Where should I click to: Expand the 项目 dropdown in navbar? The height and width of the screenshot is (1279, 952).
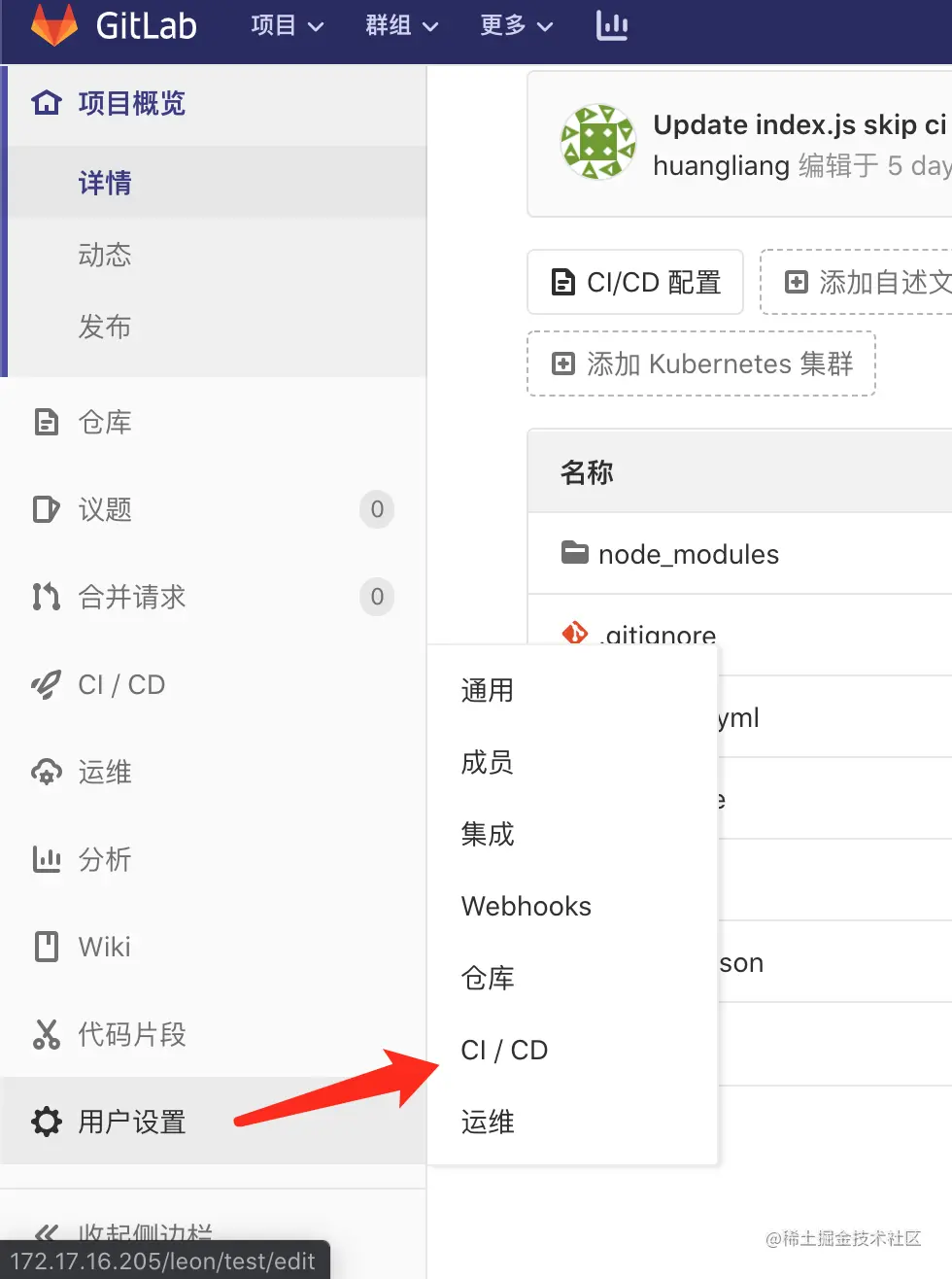[287, 25]
